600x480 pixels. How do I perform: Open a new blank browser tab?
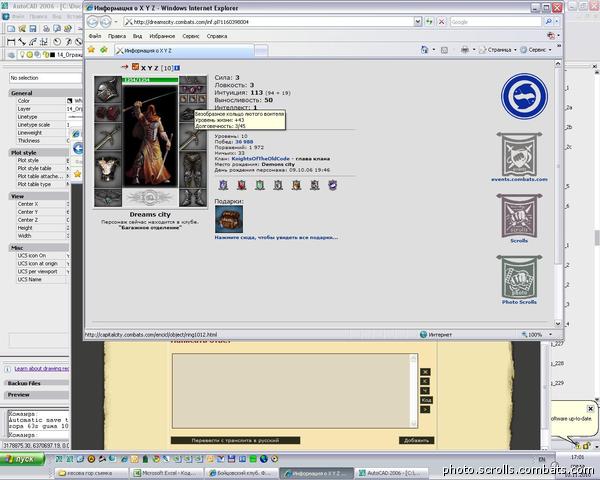[261, 51]
